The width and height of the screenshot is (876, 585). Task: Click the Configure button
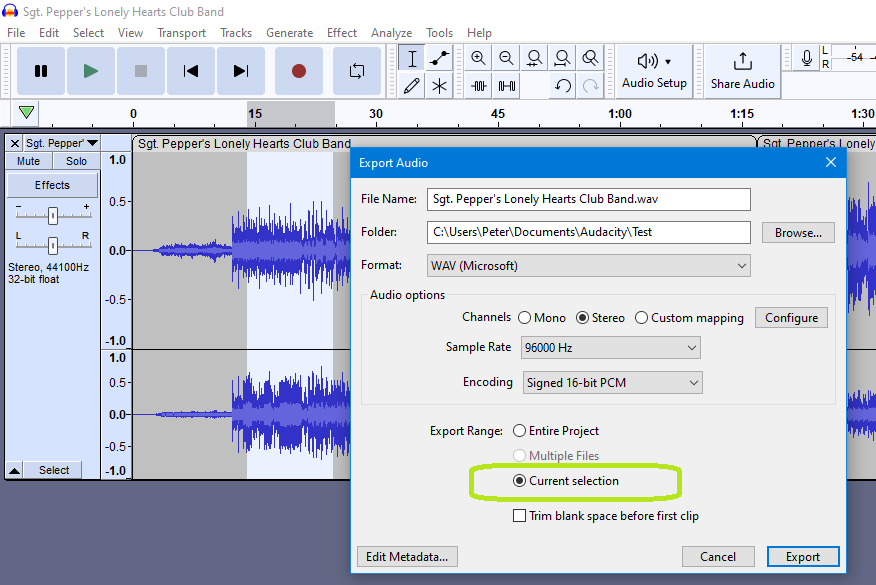[x=792, y=318]
